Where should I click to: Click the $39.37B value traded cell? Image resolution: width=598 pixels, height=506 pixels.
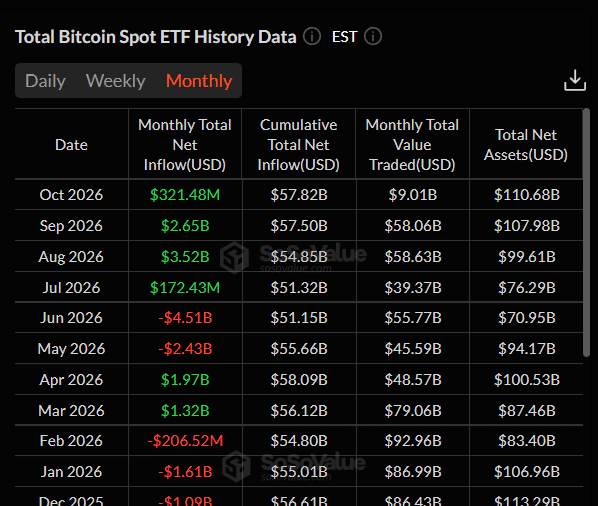point(413,288)
